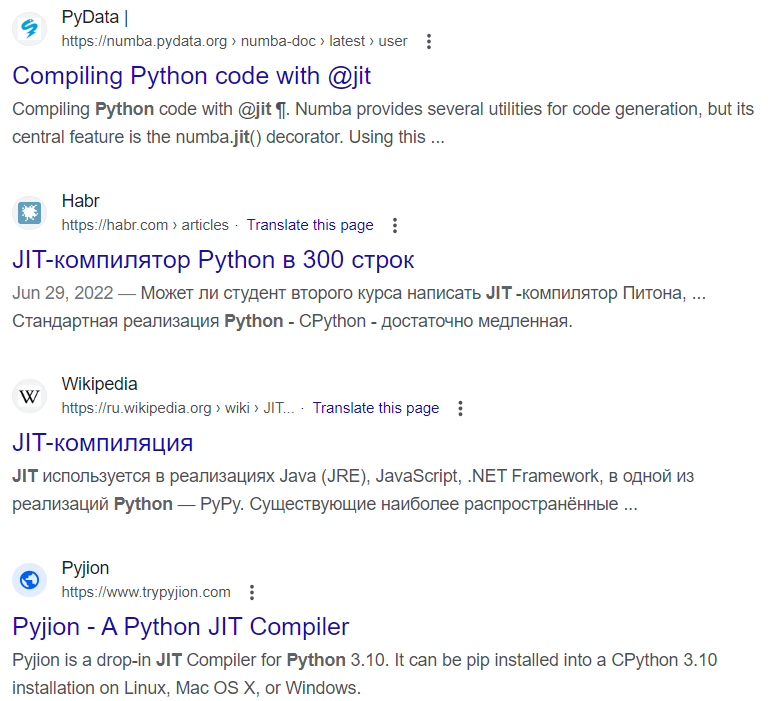The image size is (773, 701).
Task: Click the numba.pydata.org URL breadcrumb
Action: coord(234,41)
